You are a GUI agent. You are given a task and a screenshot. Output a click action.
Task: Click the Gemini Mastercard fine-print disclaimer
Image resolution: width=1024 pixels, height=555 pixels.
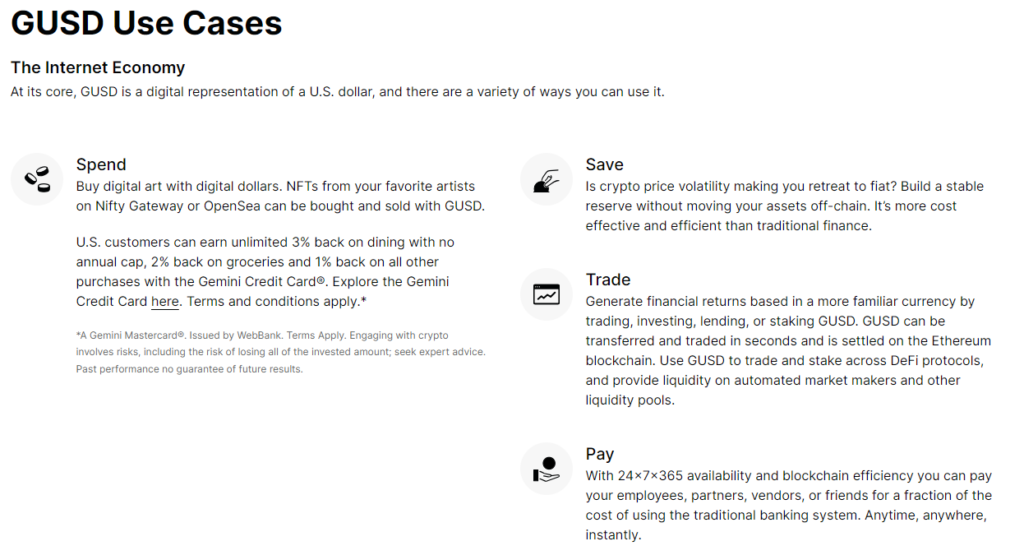pos(280,352)
